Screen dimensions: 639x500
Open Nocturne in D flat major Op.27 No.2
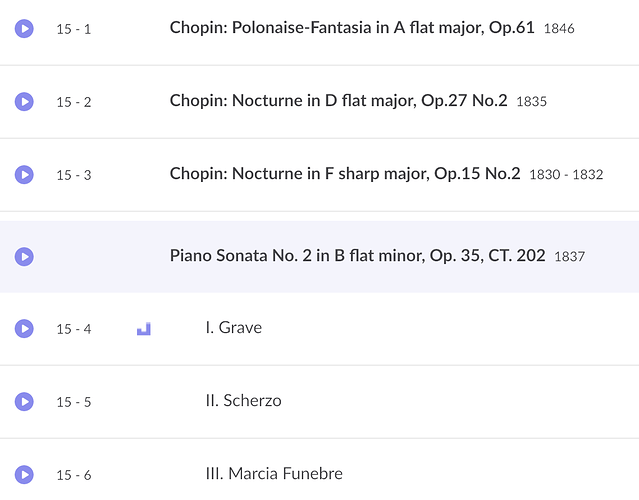tap(339, 101)
